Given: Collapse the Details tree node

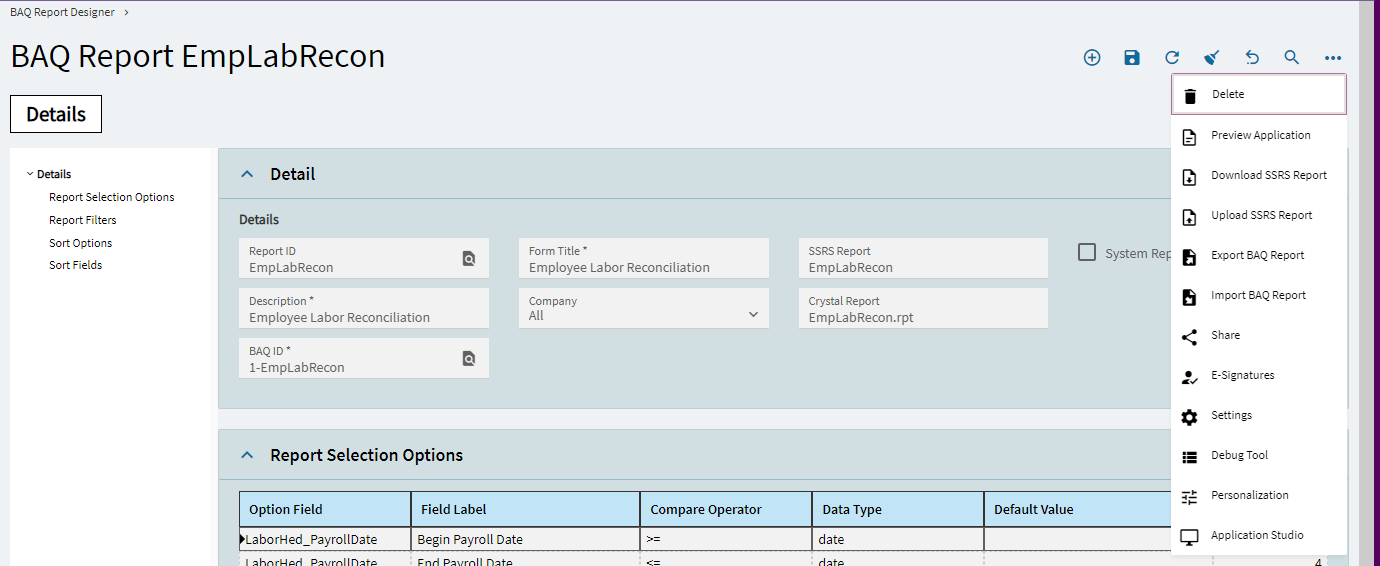Looking at the screenshot, I should tap(30, 174).
